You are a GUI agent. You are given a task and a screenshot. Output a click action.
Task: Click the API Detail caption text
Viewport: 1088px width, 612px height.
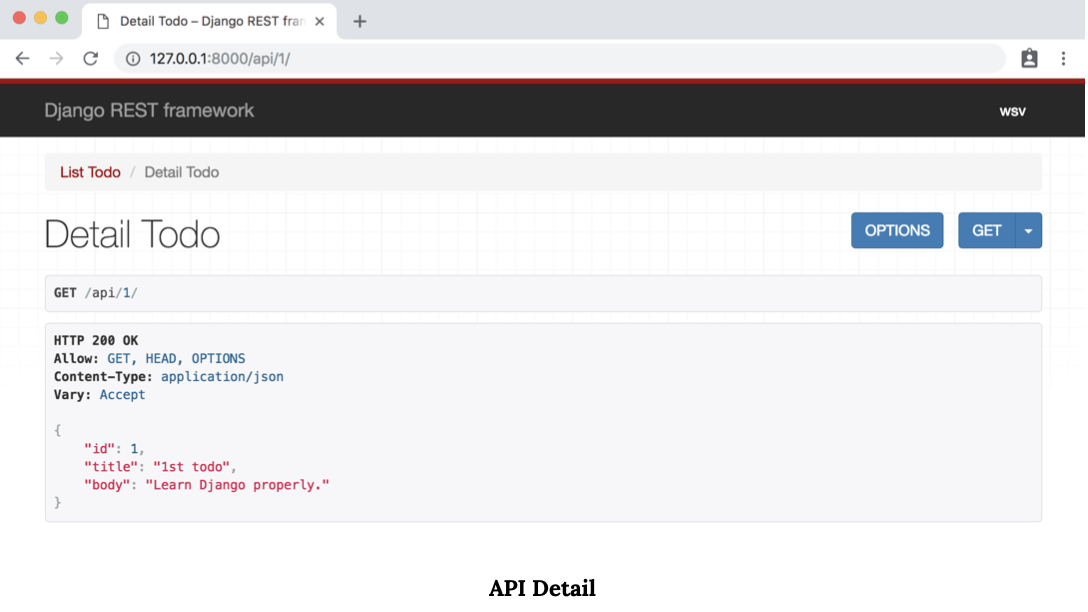tap(542, 588)
